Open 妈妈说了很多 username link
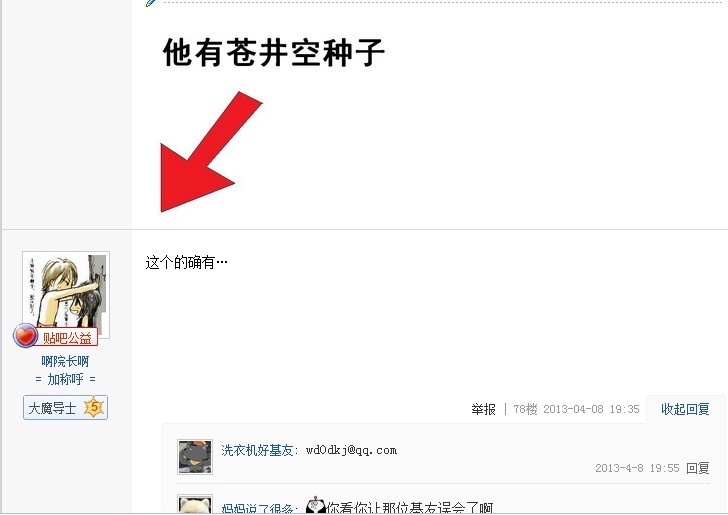The height and width of the screenshot is (515, 728). [x=257, y=508]
